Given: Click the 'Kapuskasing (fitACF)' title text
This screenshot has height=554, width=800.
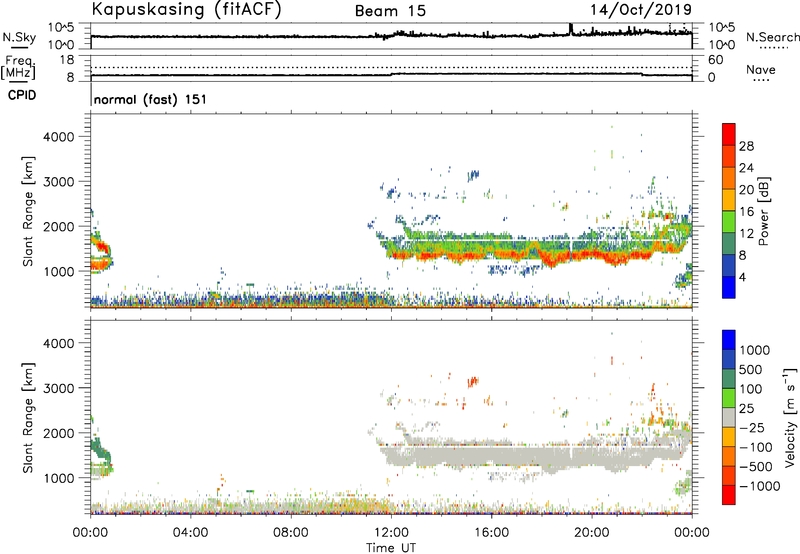Looking at the screenshot, I should coord(186,10).
